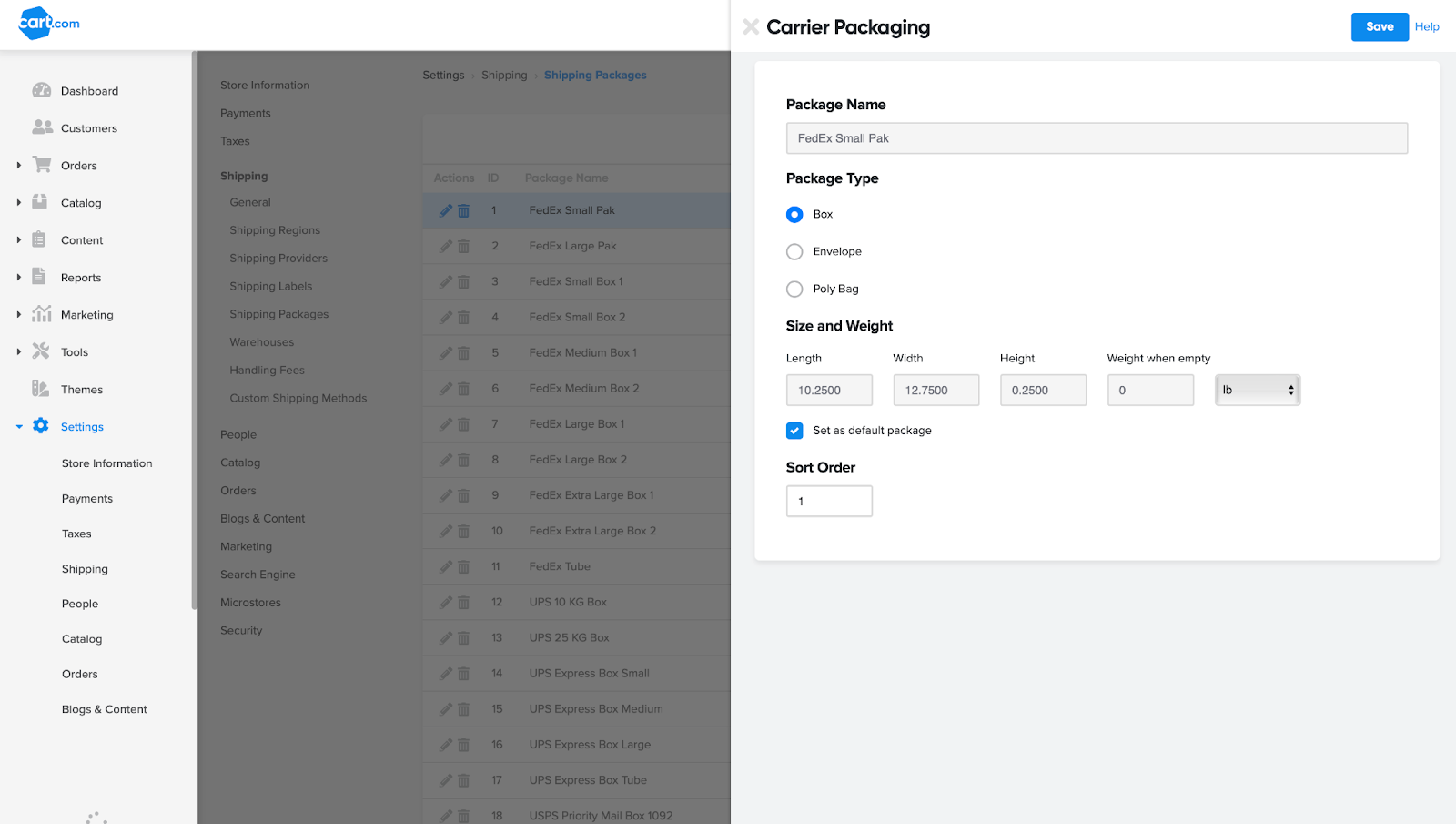Open Shipping Labels submenu item
This screenshot has height=824, width=1456.
(x=271, y=286)
